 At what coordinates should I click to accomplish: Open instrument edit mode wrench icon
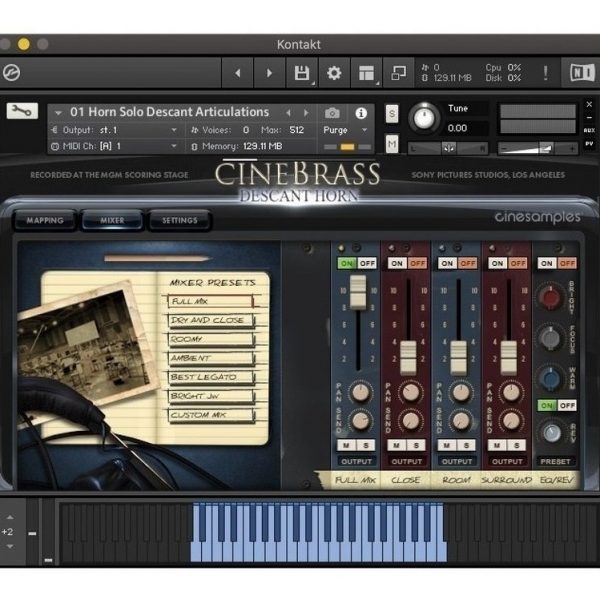point(22,111)
